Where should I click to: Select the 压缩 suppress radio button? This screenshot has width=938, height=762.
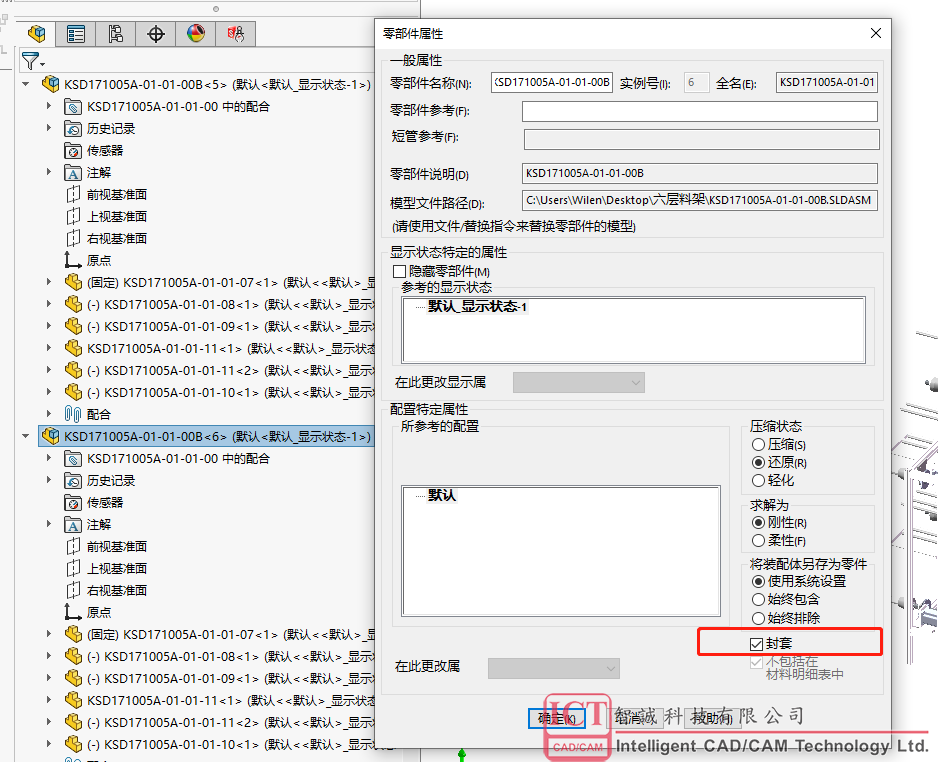(x=758, y=444)
